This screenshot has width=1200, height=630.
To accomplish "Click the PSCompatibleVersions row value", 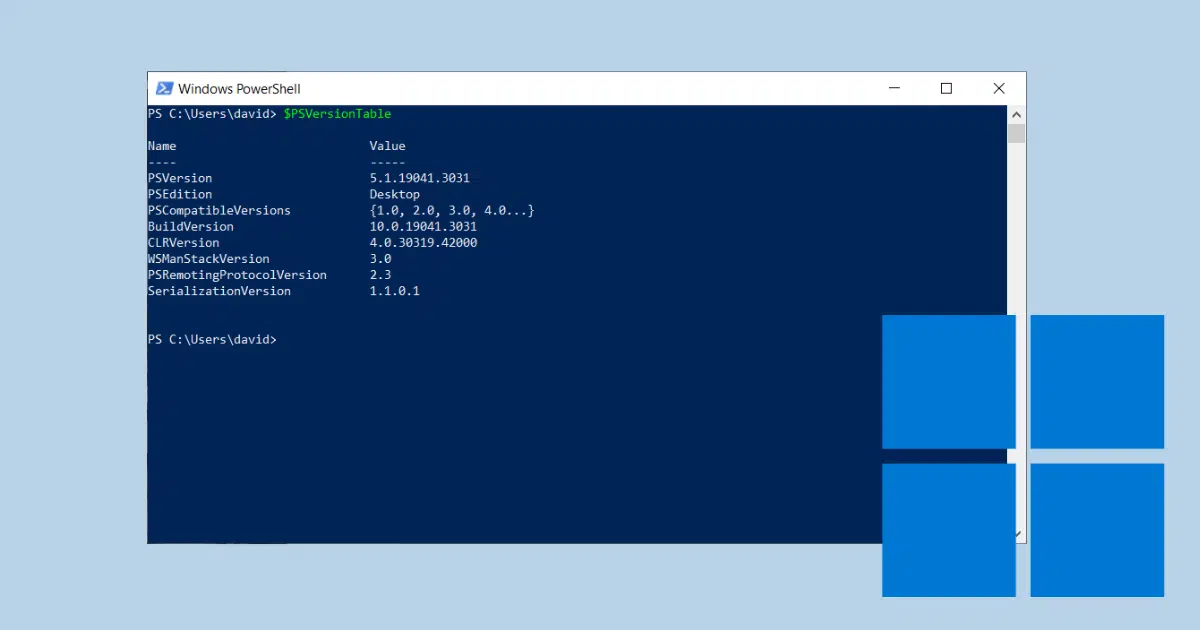I will (452, 210).
